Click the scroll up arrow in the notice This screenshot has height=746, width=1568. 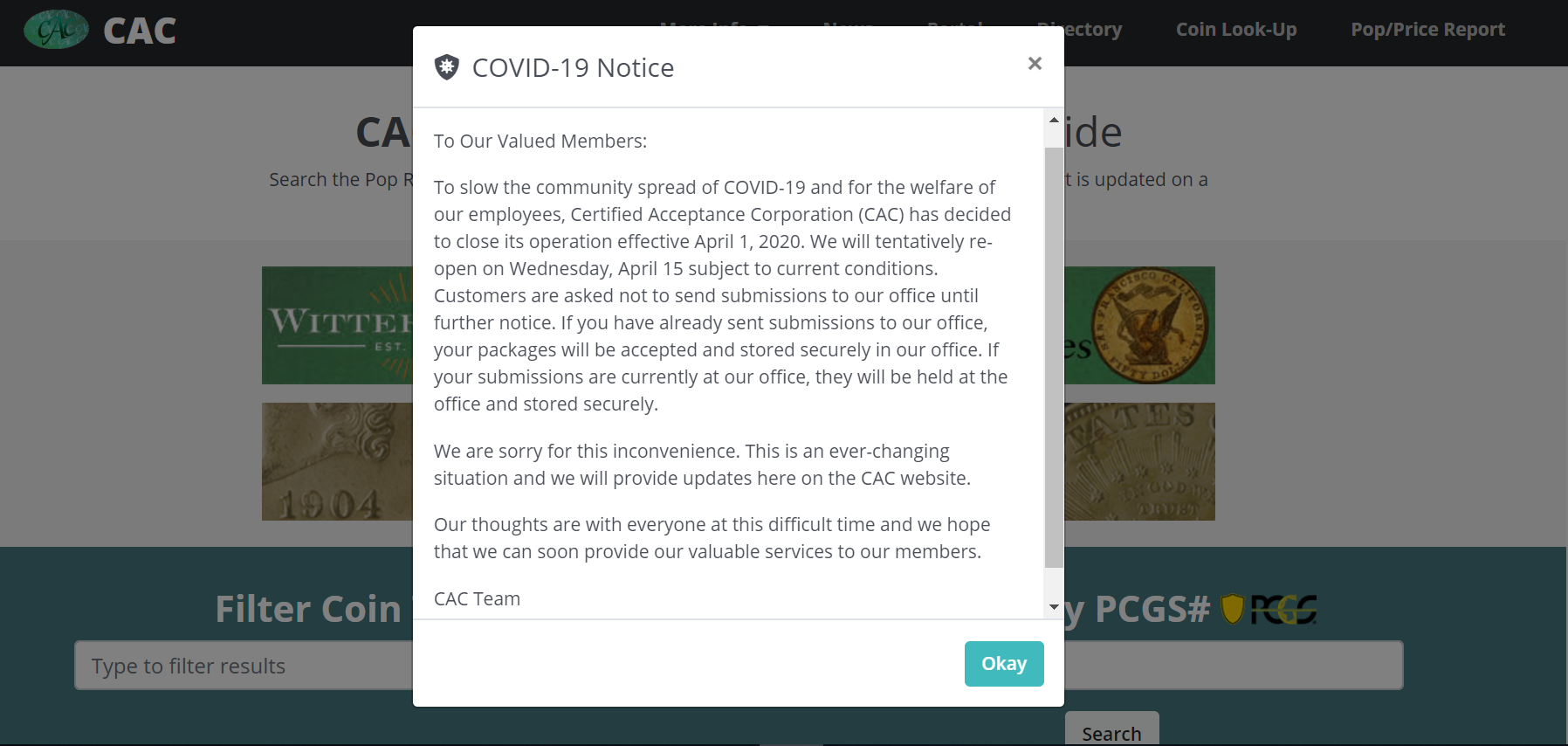coord(1054,120)
